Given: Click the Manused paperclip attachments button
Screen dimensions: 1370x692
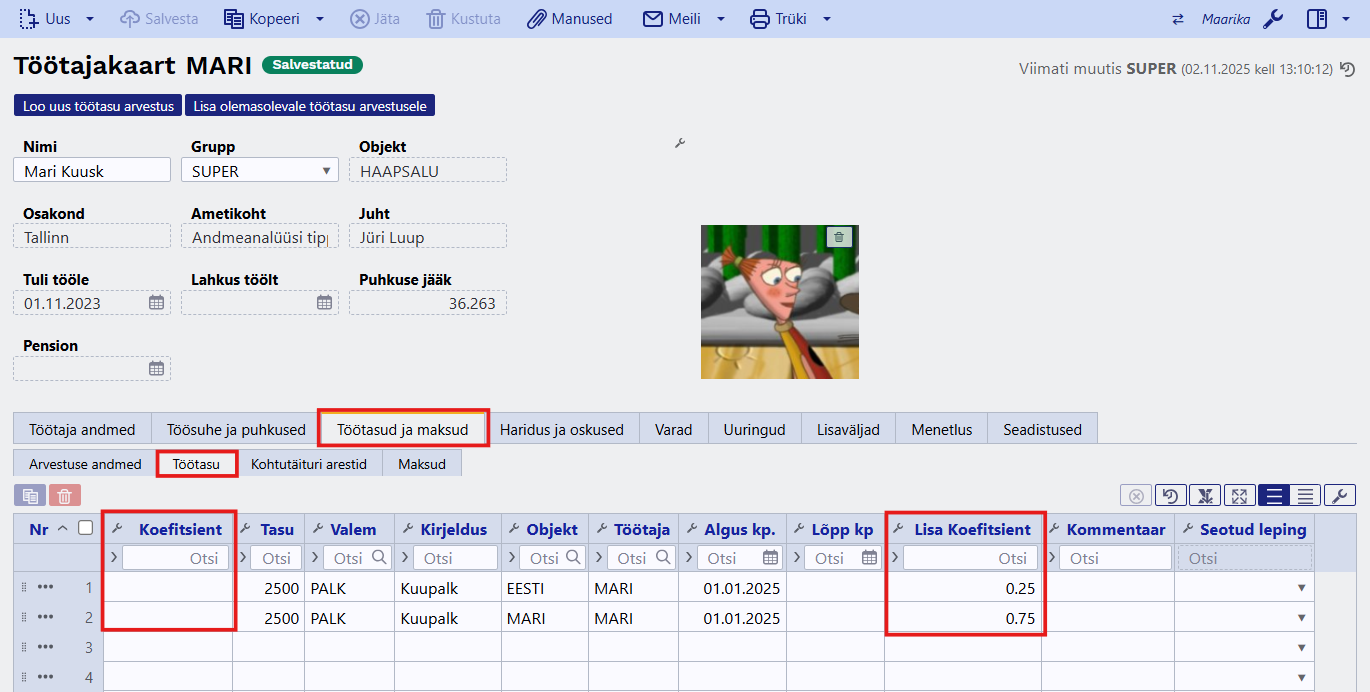Looking at the screenshot, I should (569, 19).
